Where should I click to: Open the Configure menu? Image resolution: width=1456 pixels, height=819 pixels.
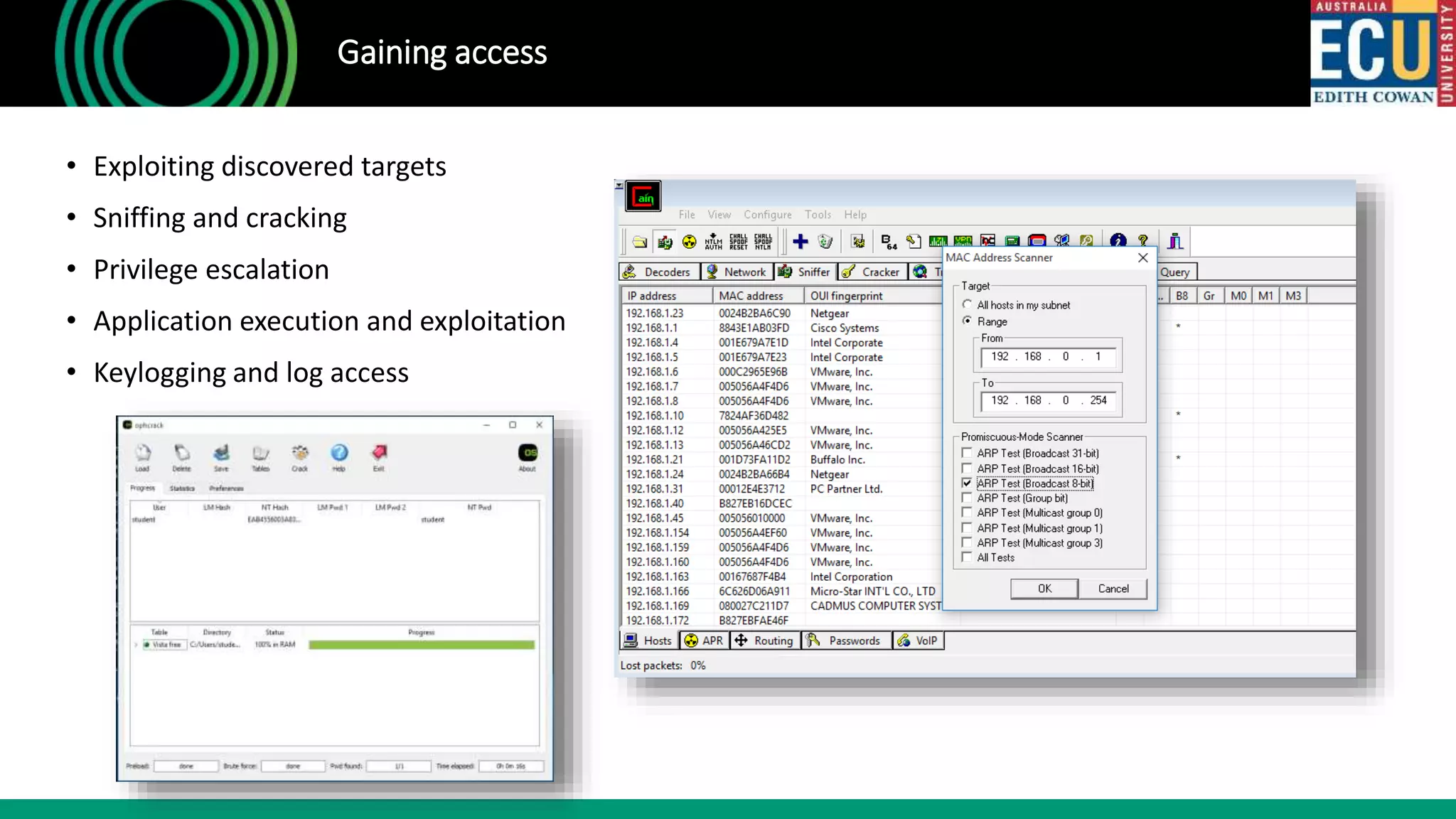coord(767,215)
